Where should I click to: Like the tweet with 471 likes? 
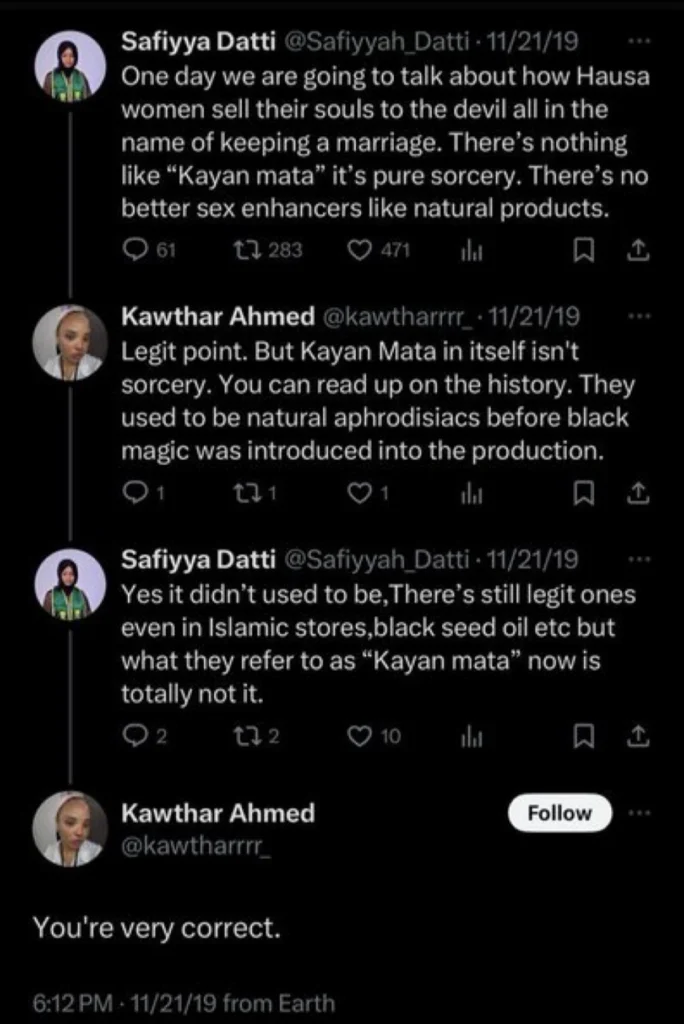tap(358, 250)
